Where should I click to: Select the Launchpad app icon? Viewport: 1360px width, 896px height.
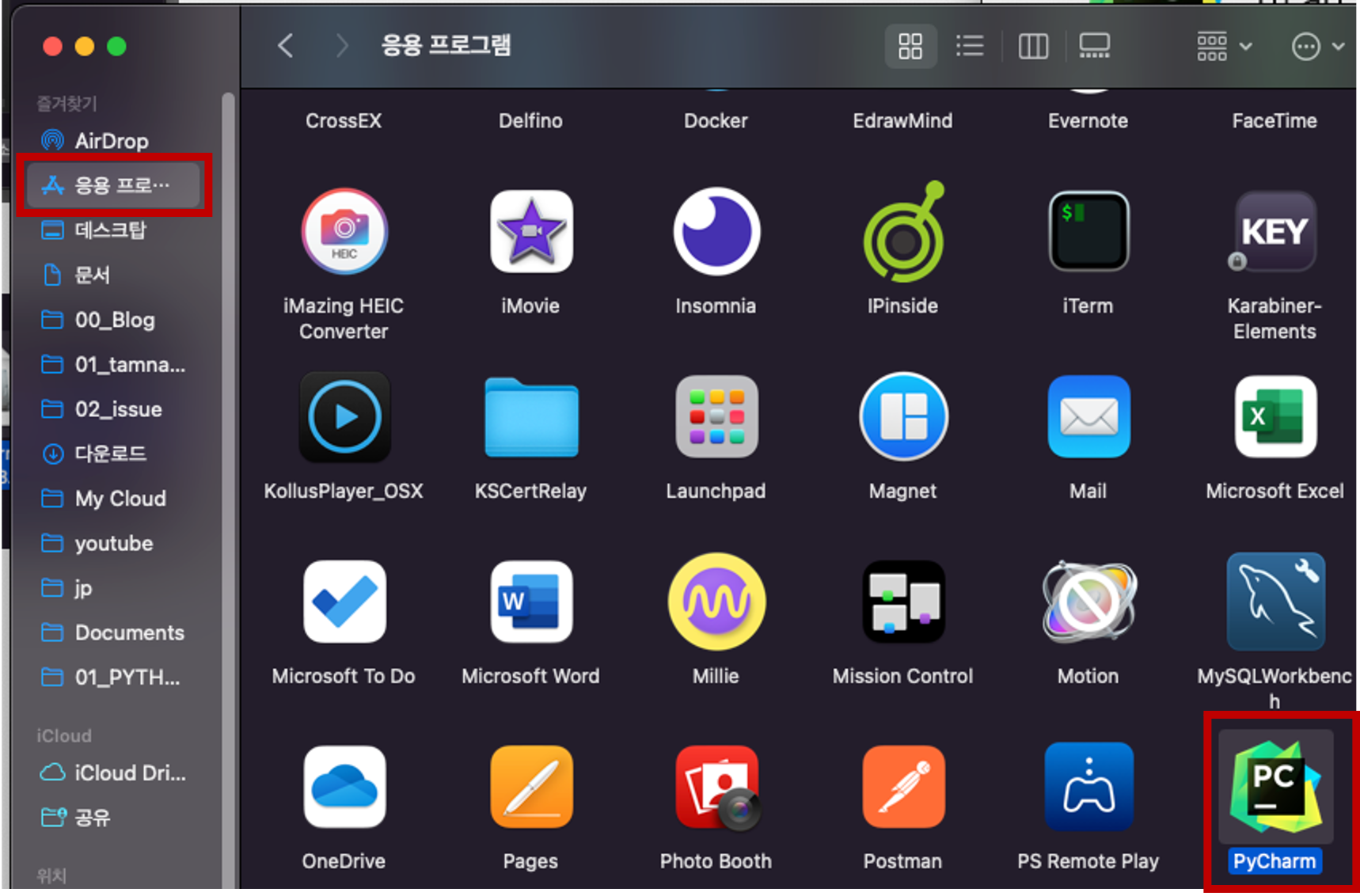[x=716, y=417]
